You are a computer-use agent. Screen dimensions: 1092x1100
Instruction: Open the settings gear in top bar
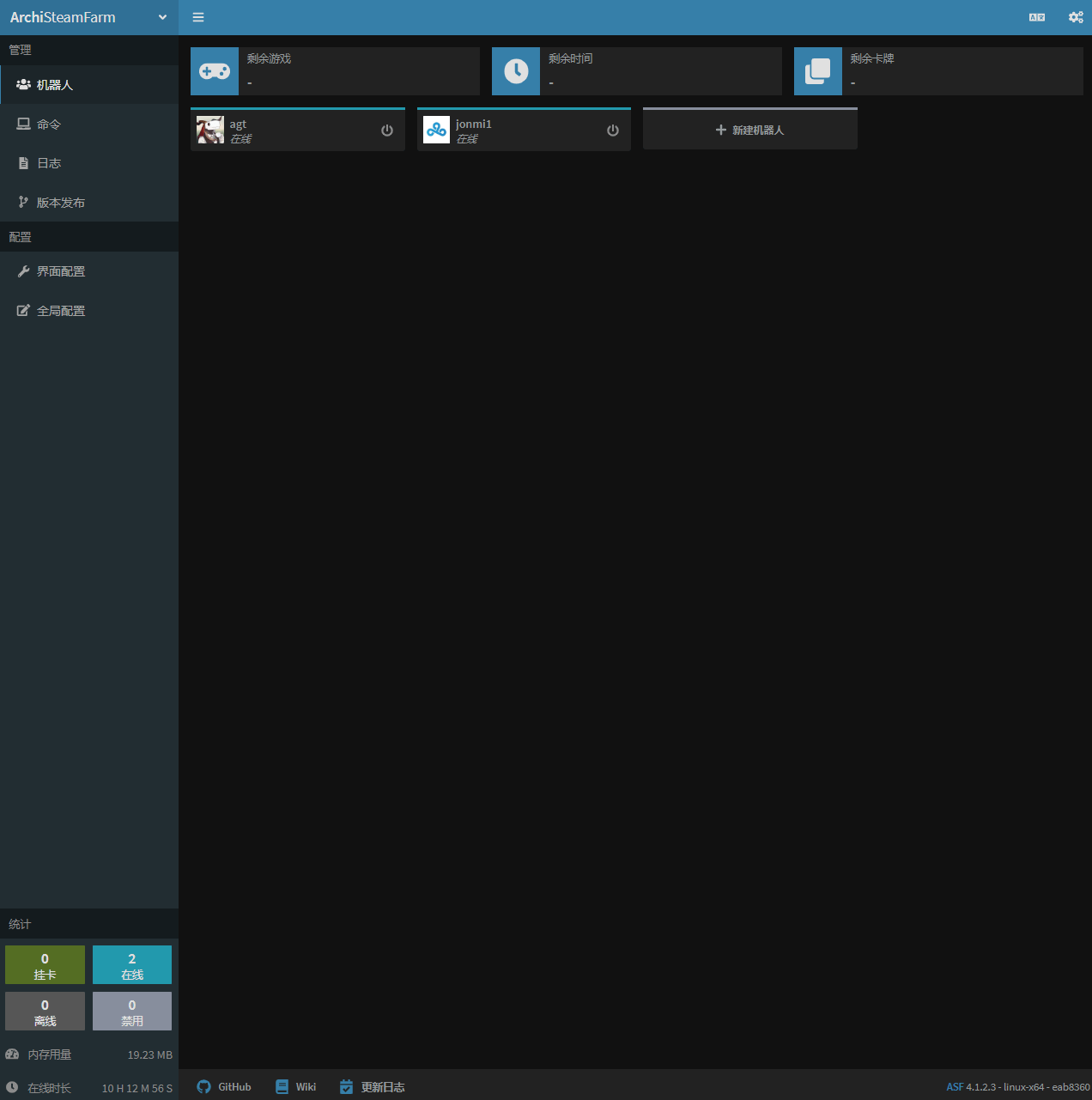coord(1075,17)
